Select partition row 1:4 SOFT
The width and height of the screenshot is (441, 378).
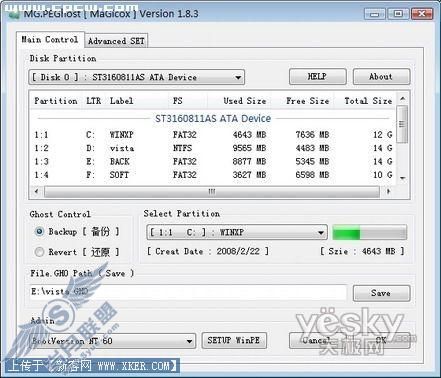[x=213, y=175]
